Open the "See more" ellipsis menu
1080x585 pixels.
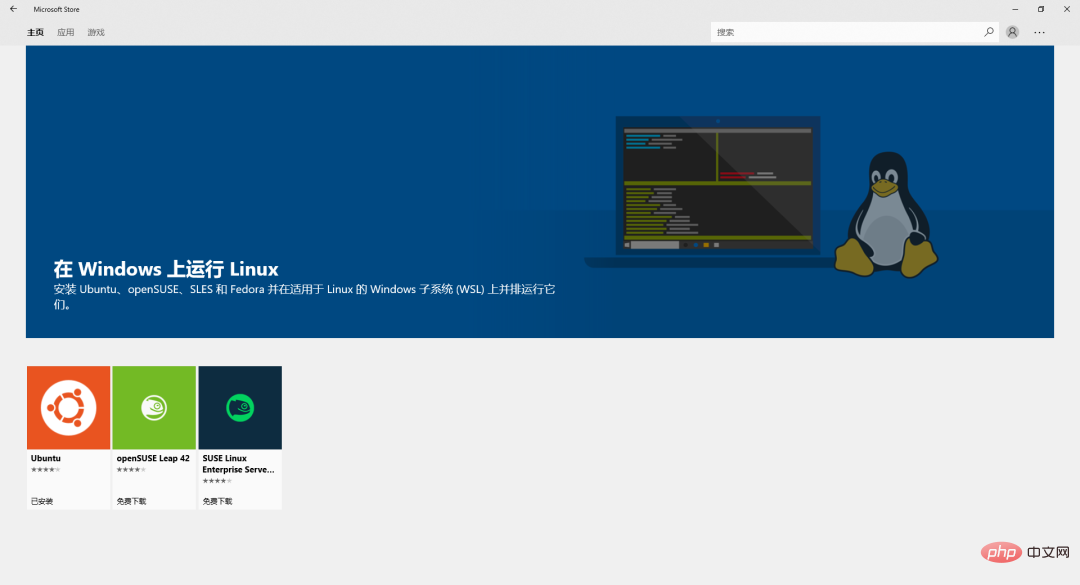coord(1039,31)
